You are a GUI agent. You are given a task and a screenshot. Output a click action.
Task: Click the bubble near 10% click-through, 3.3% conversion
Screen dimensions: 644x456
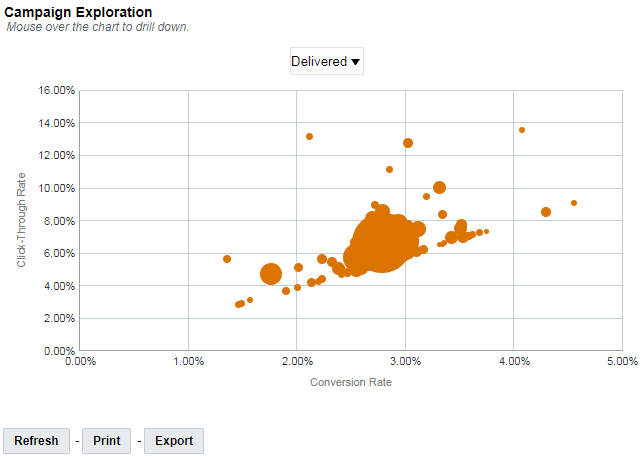pos(439,187)
